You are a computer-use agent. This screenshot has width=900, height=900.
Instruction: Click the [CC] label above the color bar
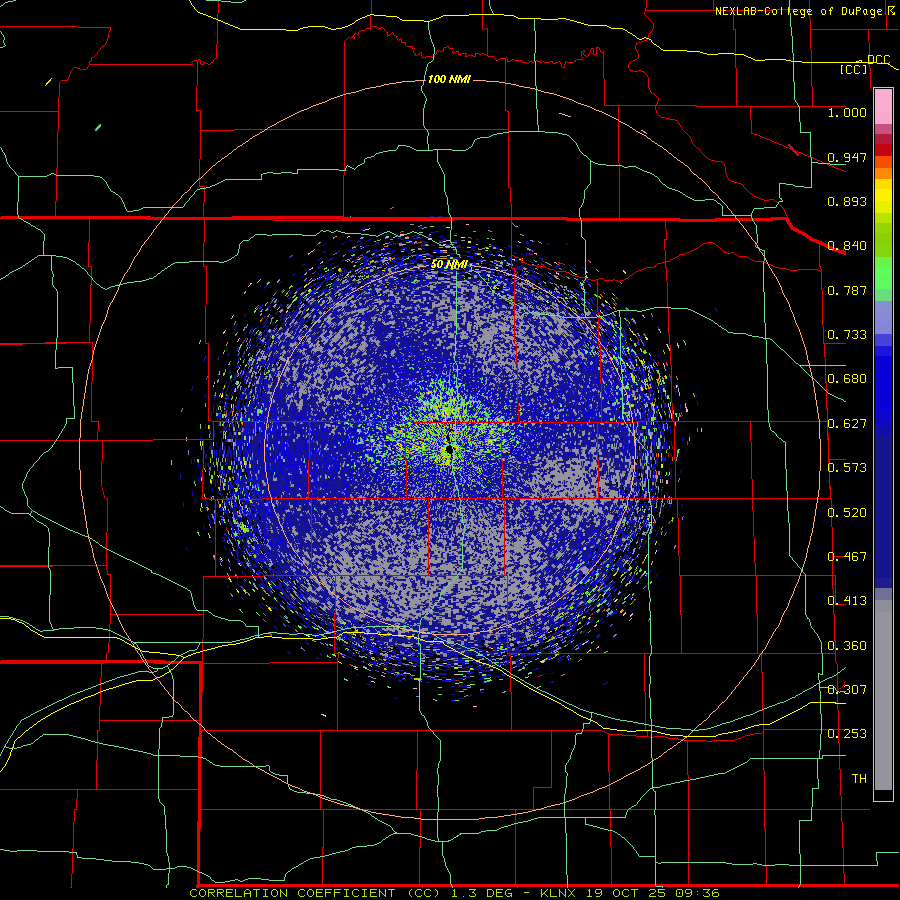[854, 69]
